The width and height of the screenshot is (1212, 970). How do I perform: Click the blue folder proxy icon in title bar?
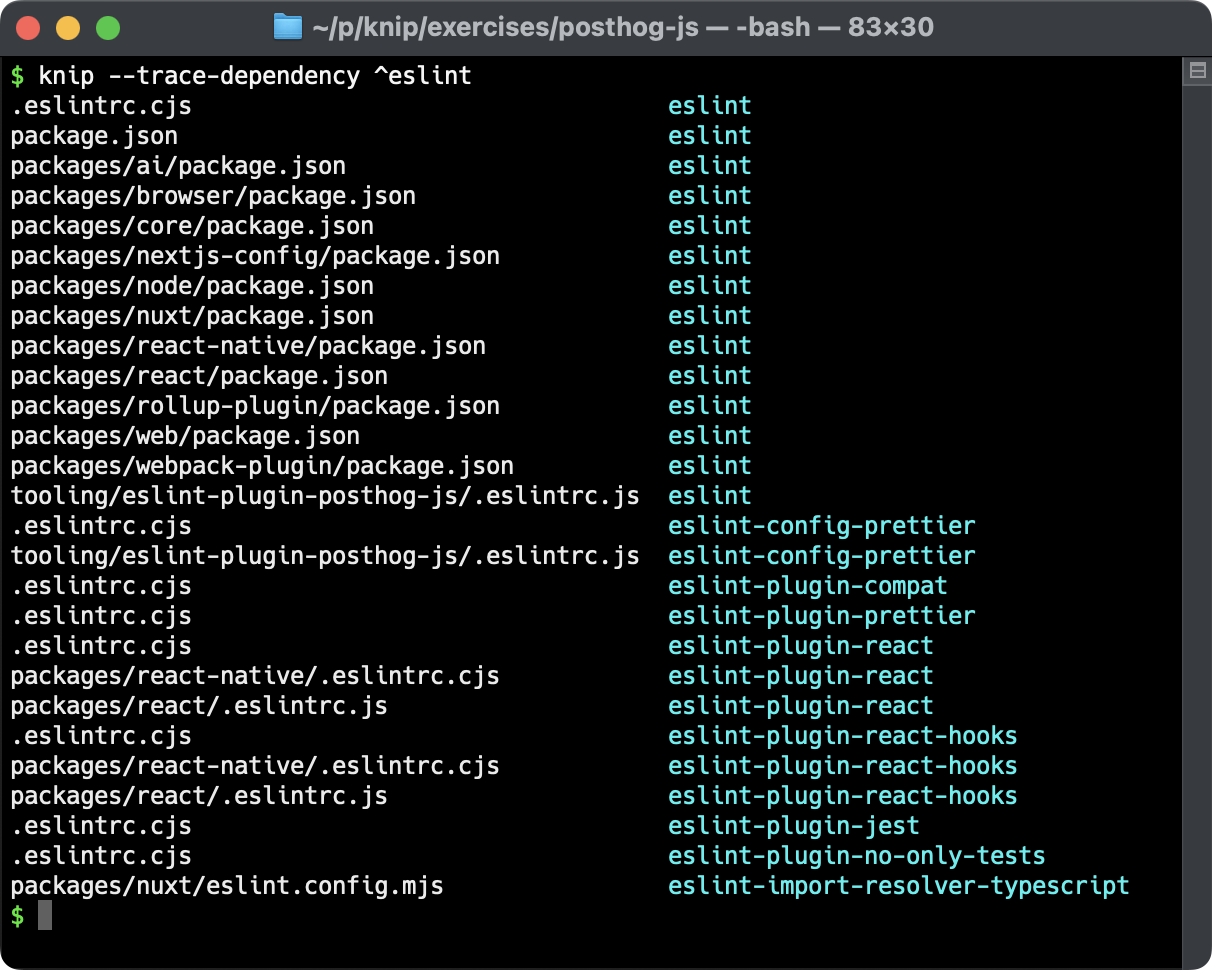287,26
